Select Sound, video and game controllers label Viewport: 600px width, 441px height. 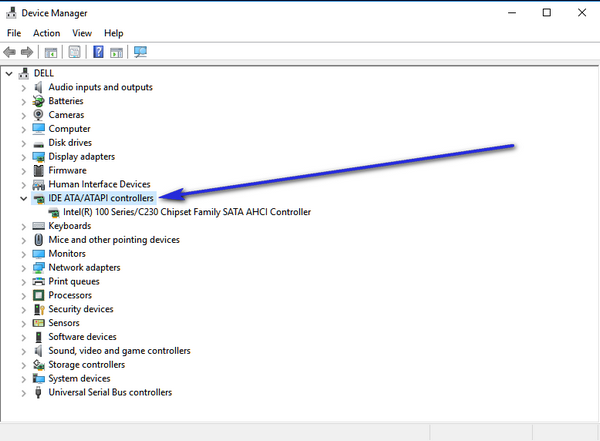point(119,351)
